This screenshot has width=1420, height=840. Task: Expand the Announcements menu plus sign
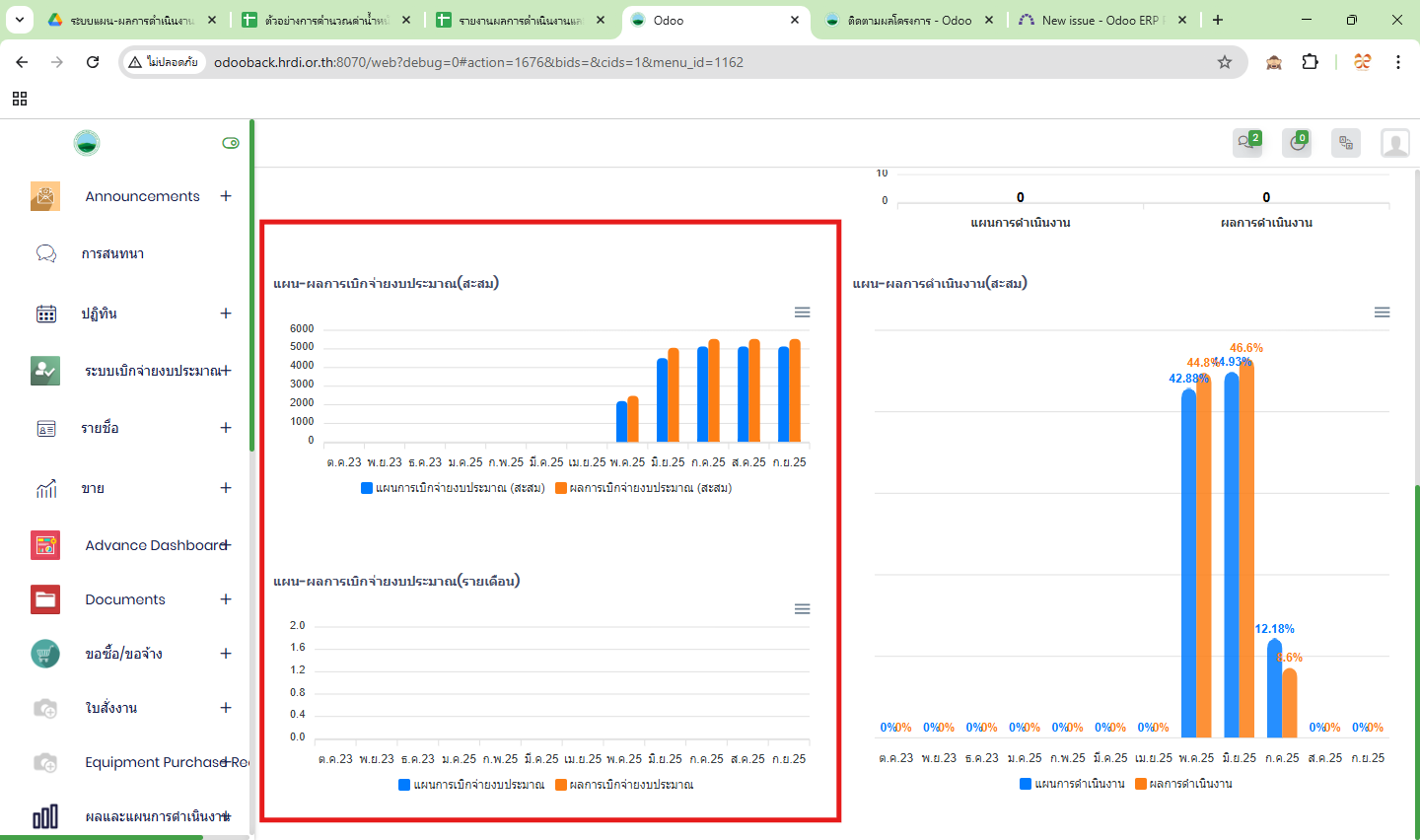click(x=226, y=196)
